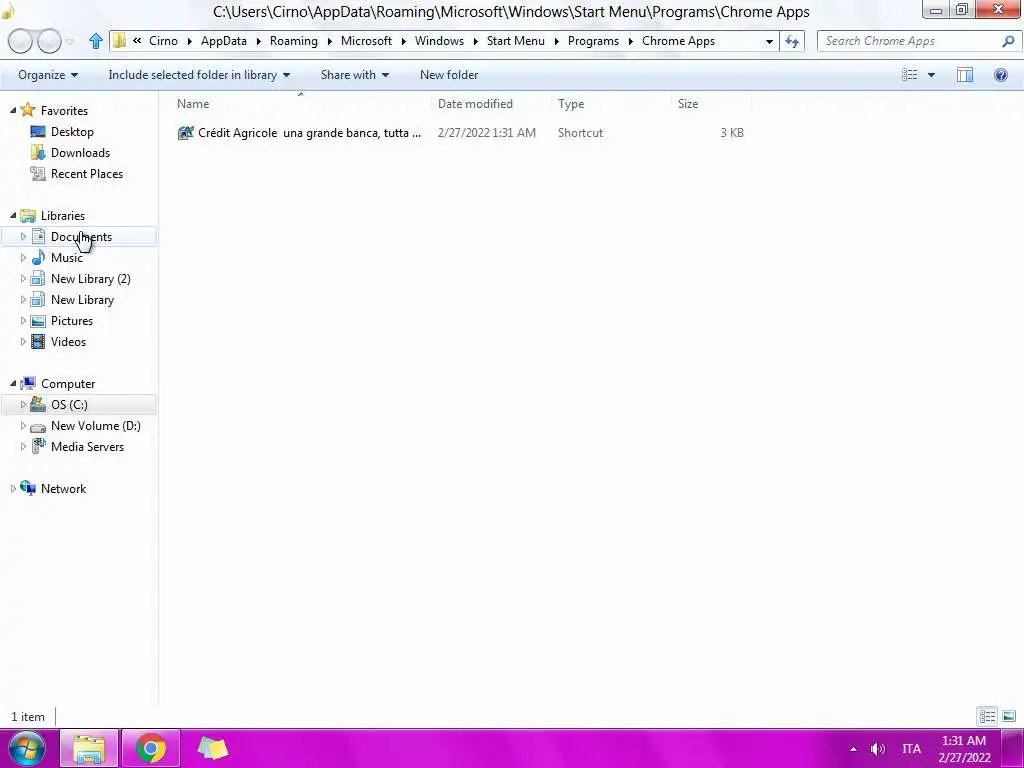Open the Windows Start orb
The height and width of the screenshot is (768, 1024).
26,748
